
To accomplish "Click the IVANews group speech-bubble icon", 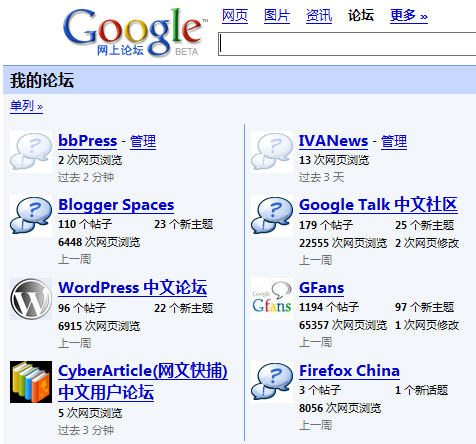I will 272,152.
